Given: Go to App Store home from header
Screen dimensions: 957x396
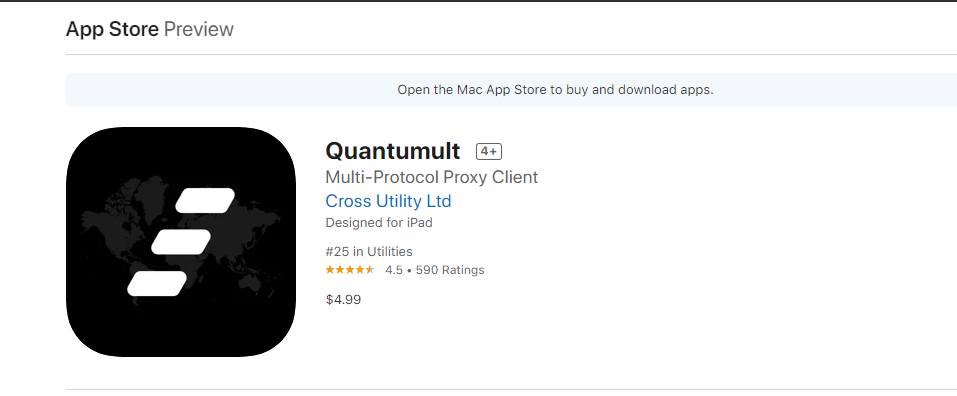Looking at the screenshot, I should [x=112, y=29].
